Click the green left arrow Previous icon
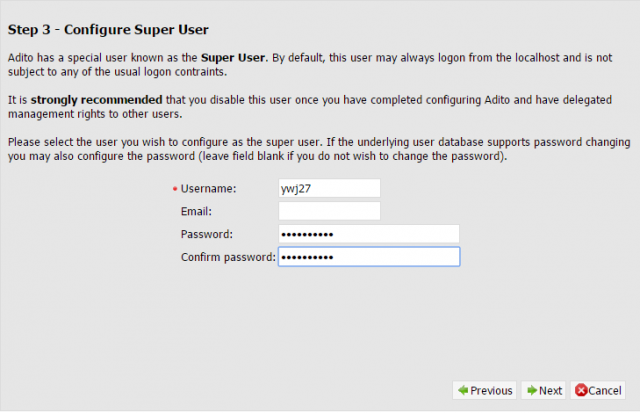 (463, 390)
